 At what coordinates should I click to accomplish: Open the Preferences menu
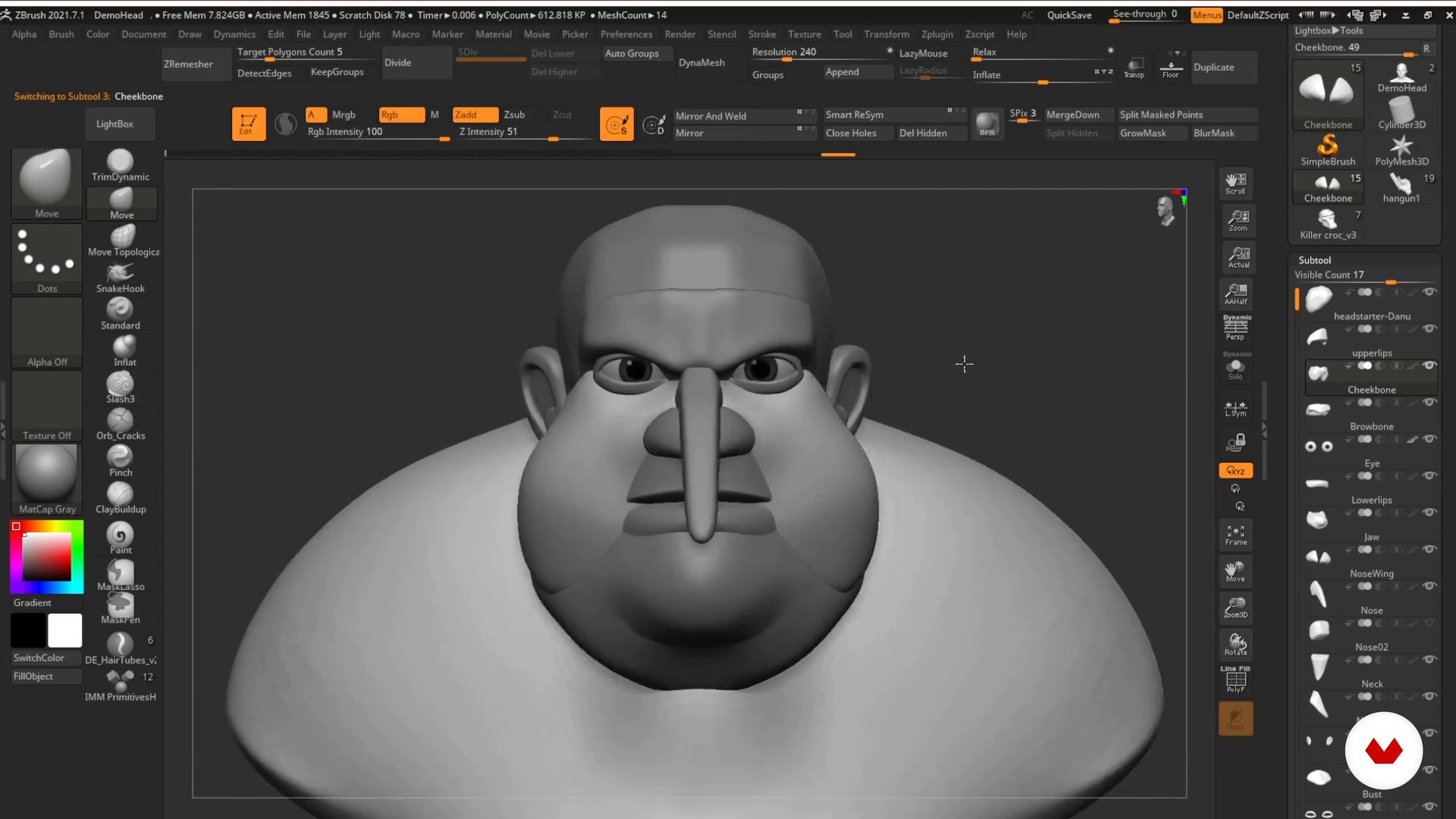(x=626, y=34)
